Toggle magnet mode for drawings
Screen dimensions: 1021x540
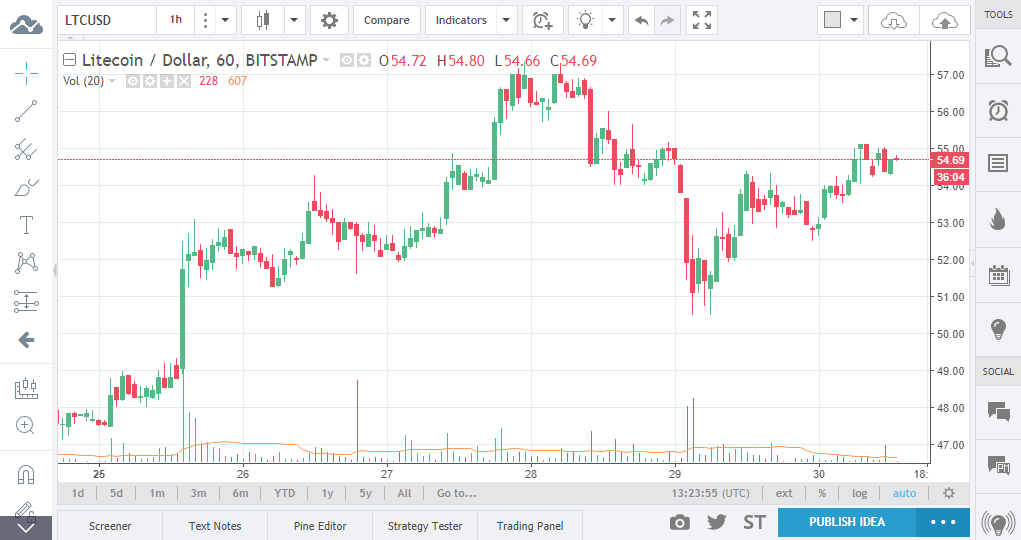(x=26, y=474)
